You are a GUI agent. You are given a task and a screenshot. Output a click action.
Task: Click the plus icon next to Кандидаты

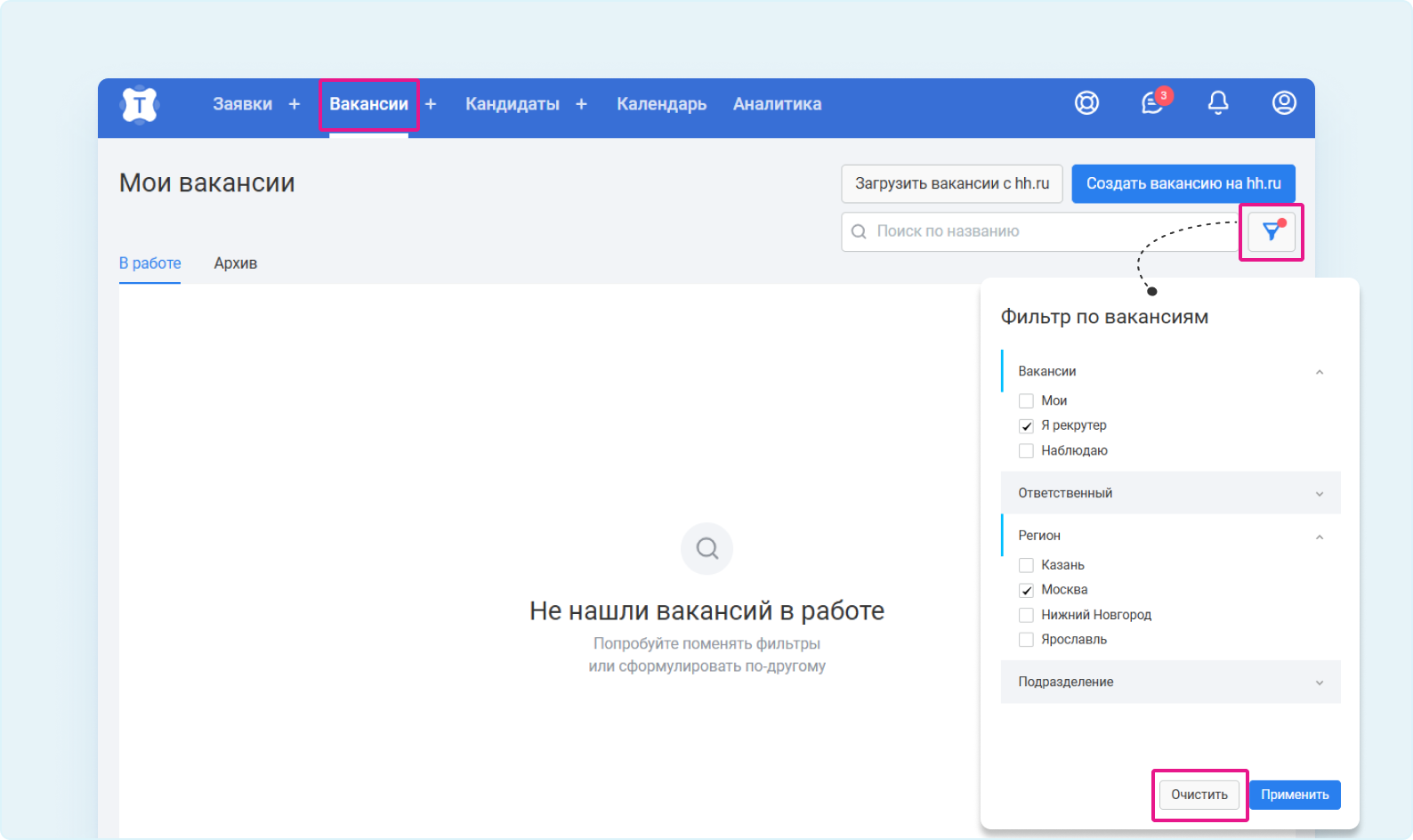click(581, 104)
